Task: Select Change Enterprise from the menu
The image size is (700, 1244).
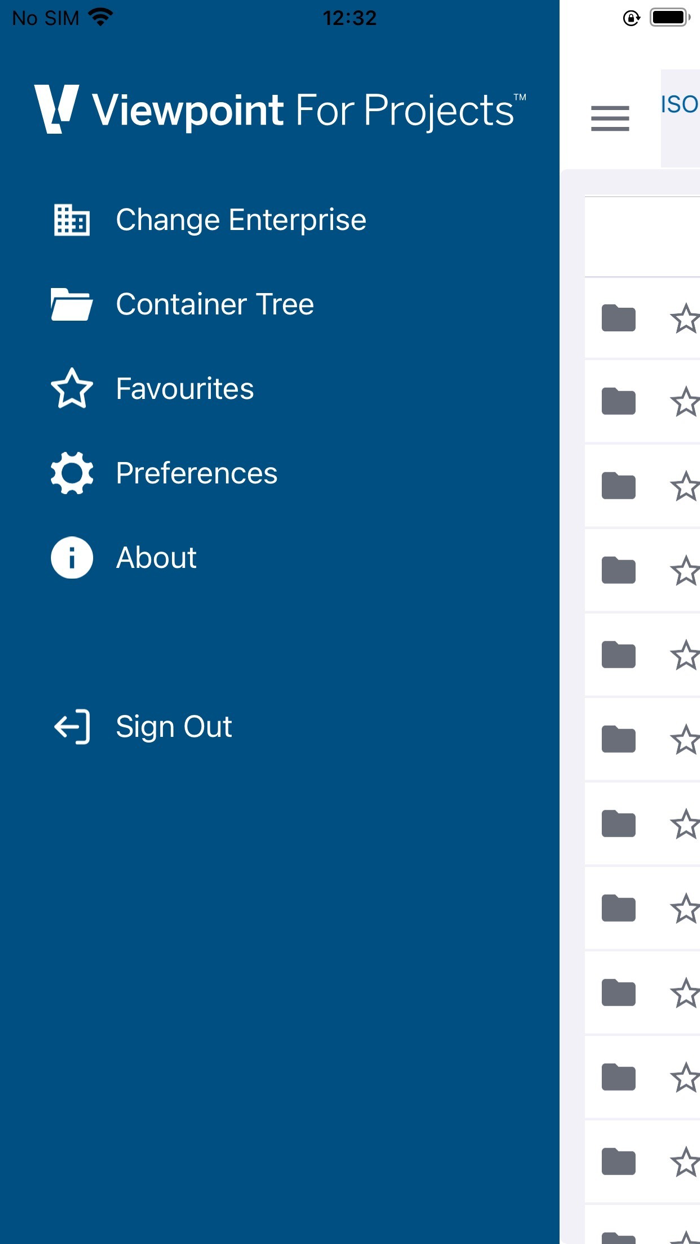Action: point(240,219)
